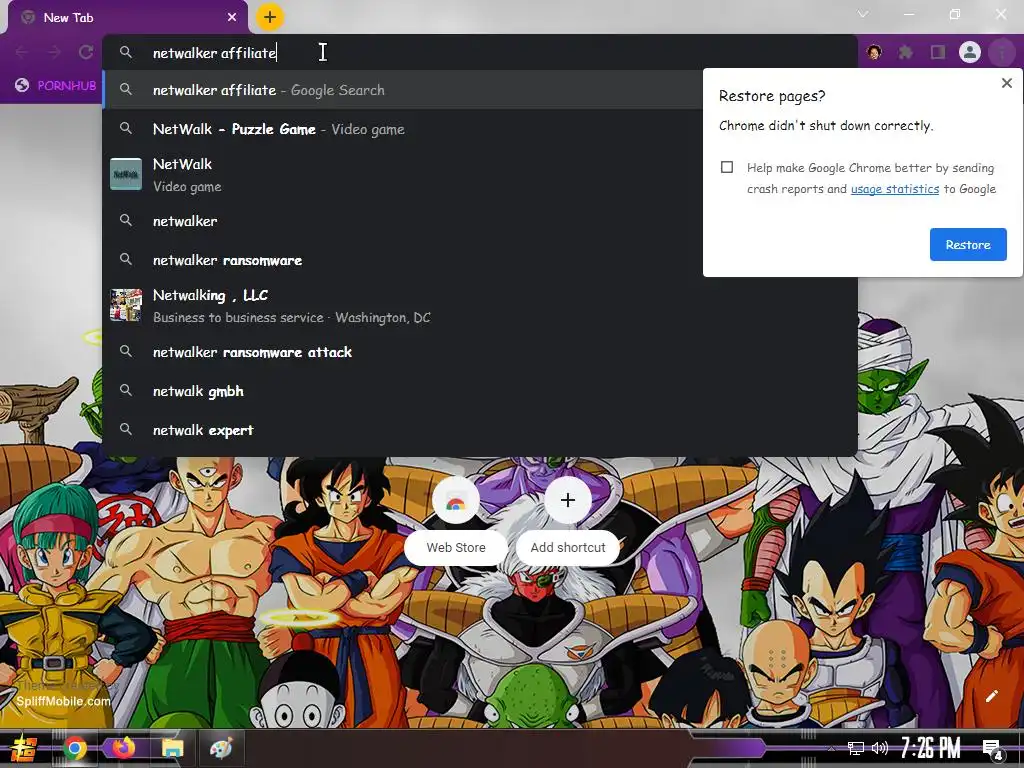Click the Restore button
The width and height of the screenshot is (1024, 768).
coord(968,244)
